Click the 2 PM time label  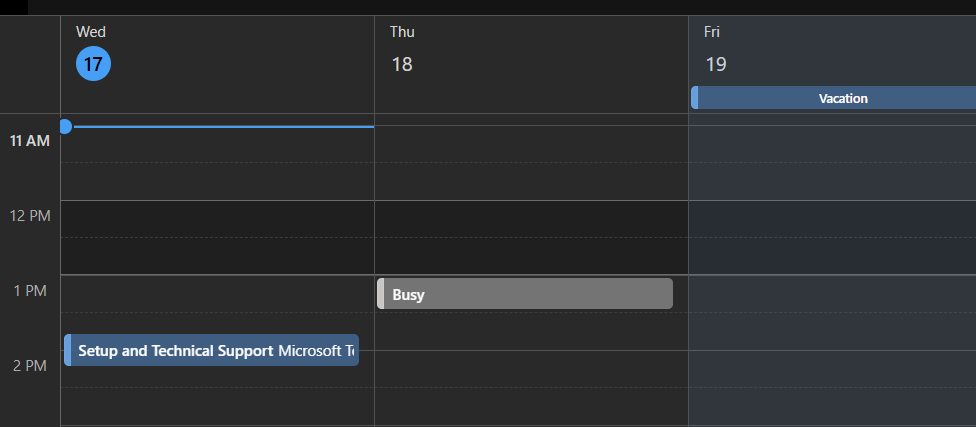(x=30, y=365)
